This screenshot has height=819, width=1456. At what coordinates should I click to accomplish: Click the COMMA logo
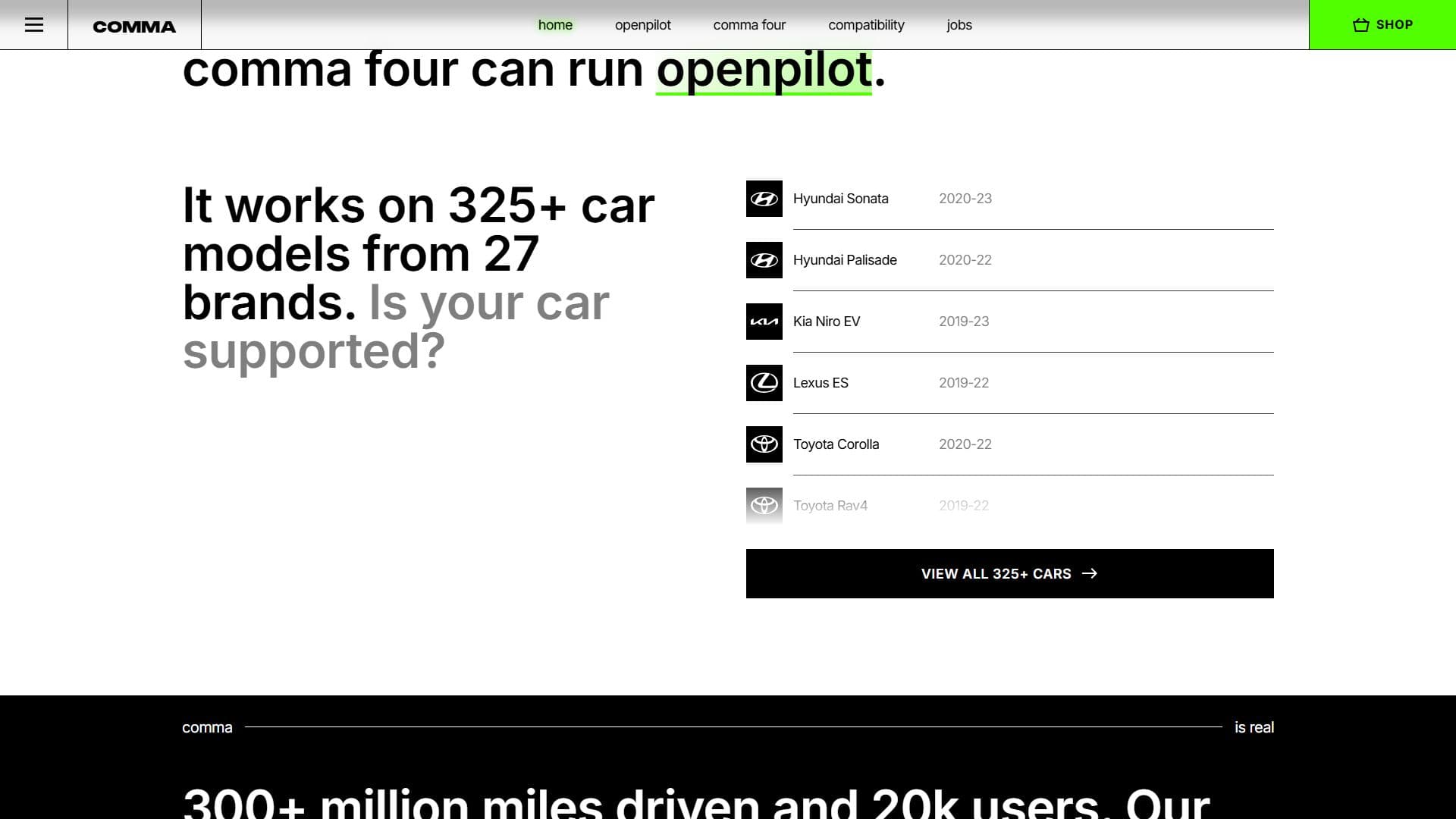tap(134, 27)
